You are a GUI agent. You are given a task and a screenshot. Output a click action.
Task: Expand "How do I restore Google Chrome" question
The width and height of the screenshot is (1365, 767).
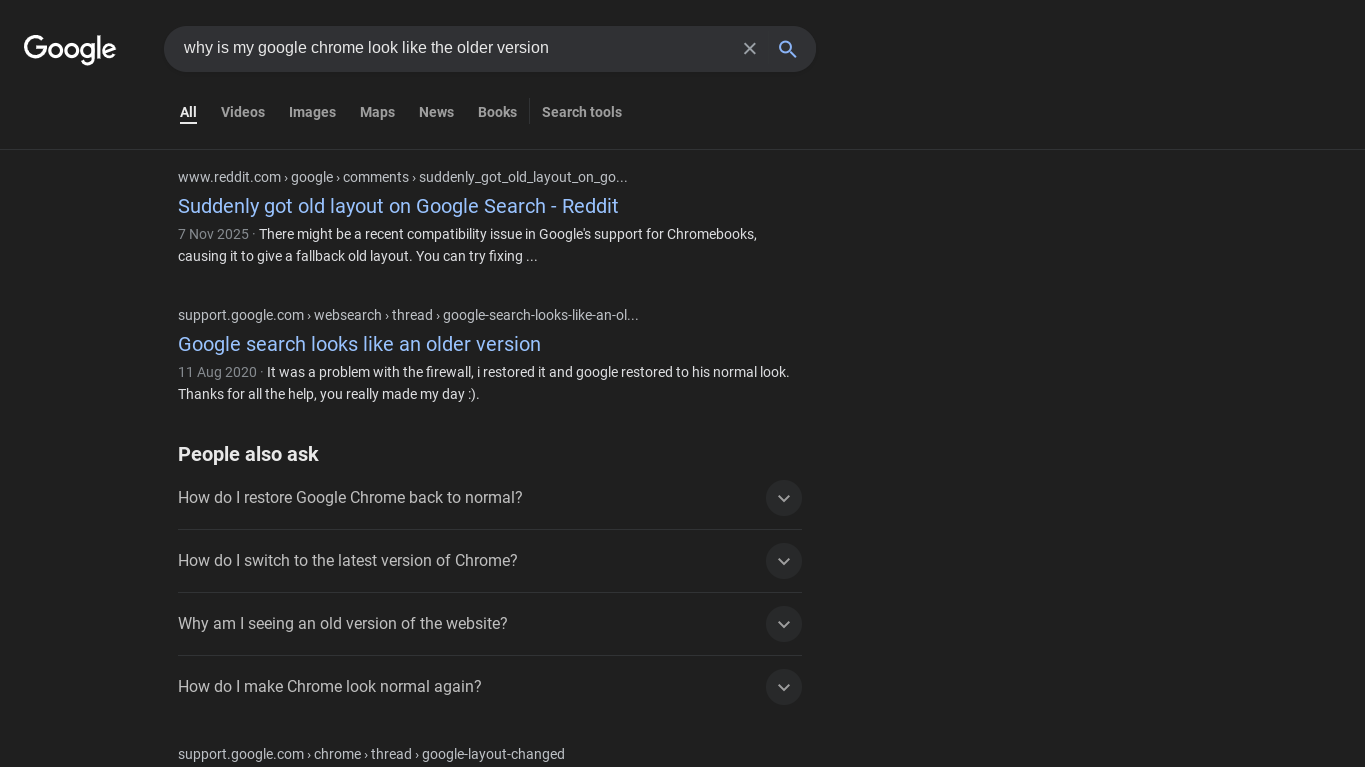783,498
